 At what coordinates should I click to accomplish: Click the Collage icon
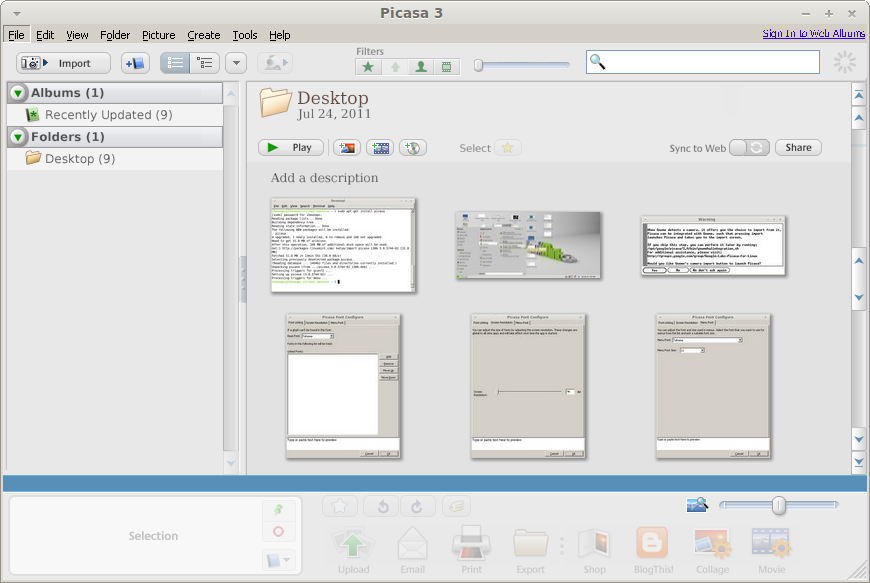point(712,550)
